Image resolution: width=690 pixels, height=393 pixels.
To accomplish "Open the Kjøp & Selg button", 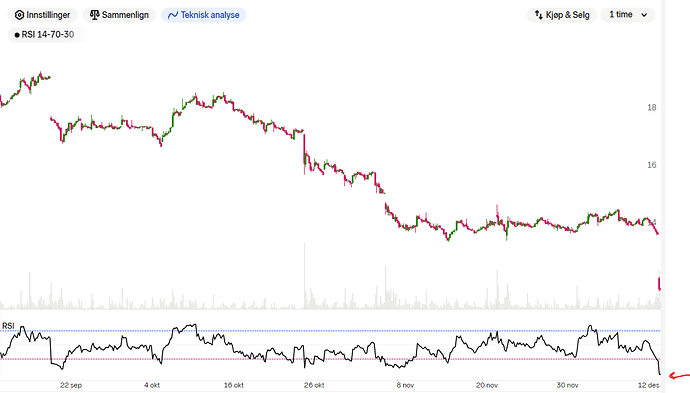I will pos(562,15).
